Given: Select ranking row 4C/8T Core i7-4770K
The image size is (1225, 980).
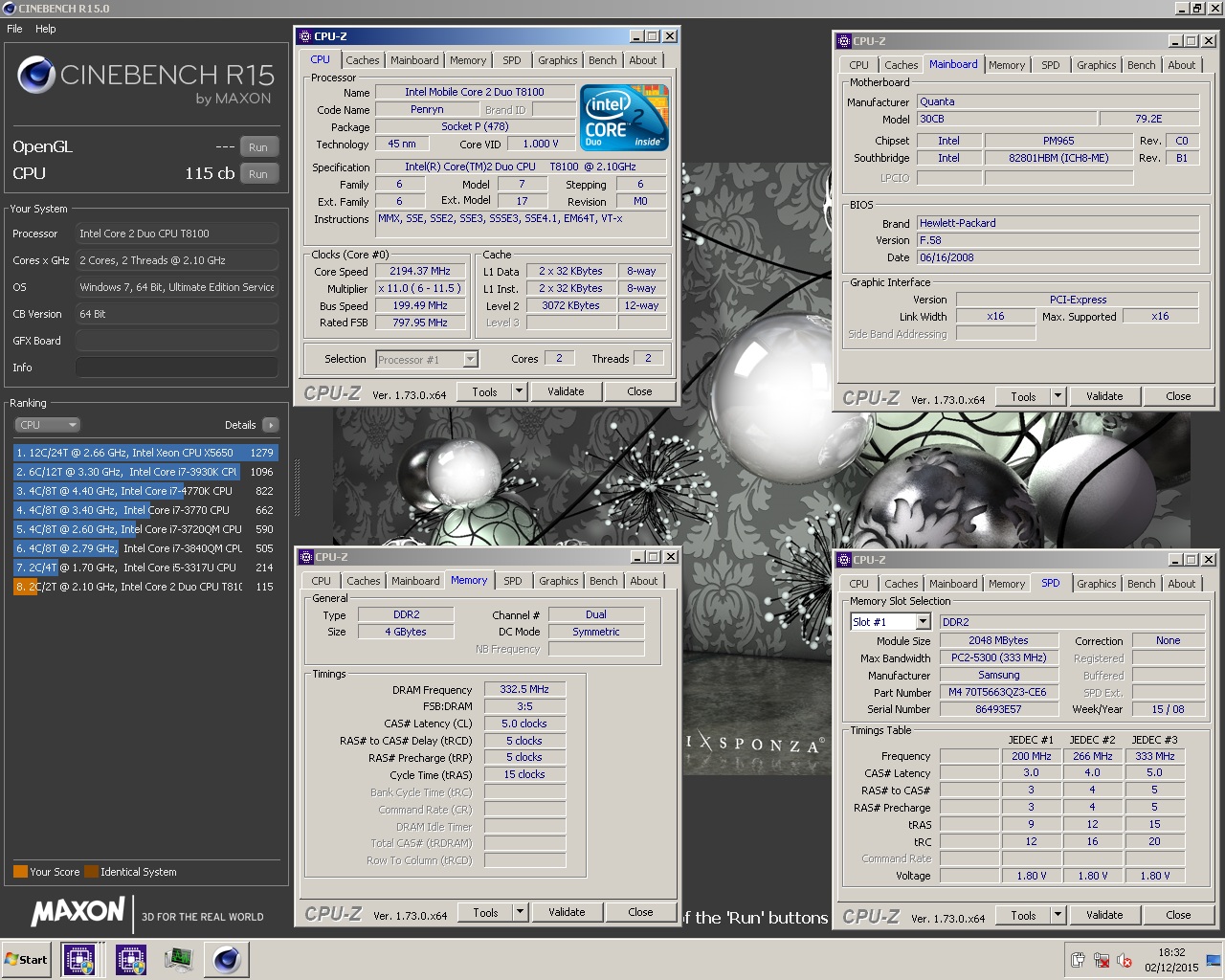Looking at the screenshot, I should [145, 491].
